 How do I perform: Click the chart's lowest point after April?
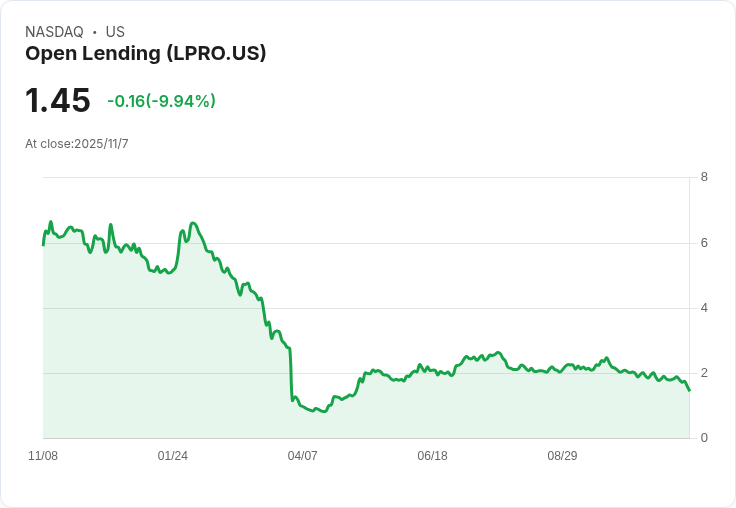coord(324,411)
